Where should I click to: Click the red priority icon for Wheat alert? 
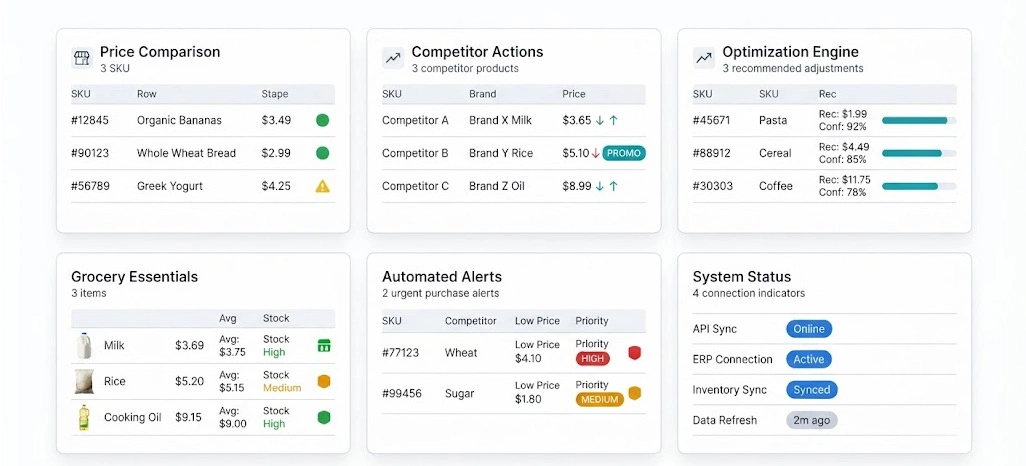(634, 353)
